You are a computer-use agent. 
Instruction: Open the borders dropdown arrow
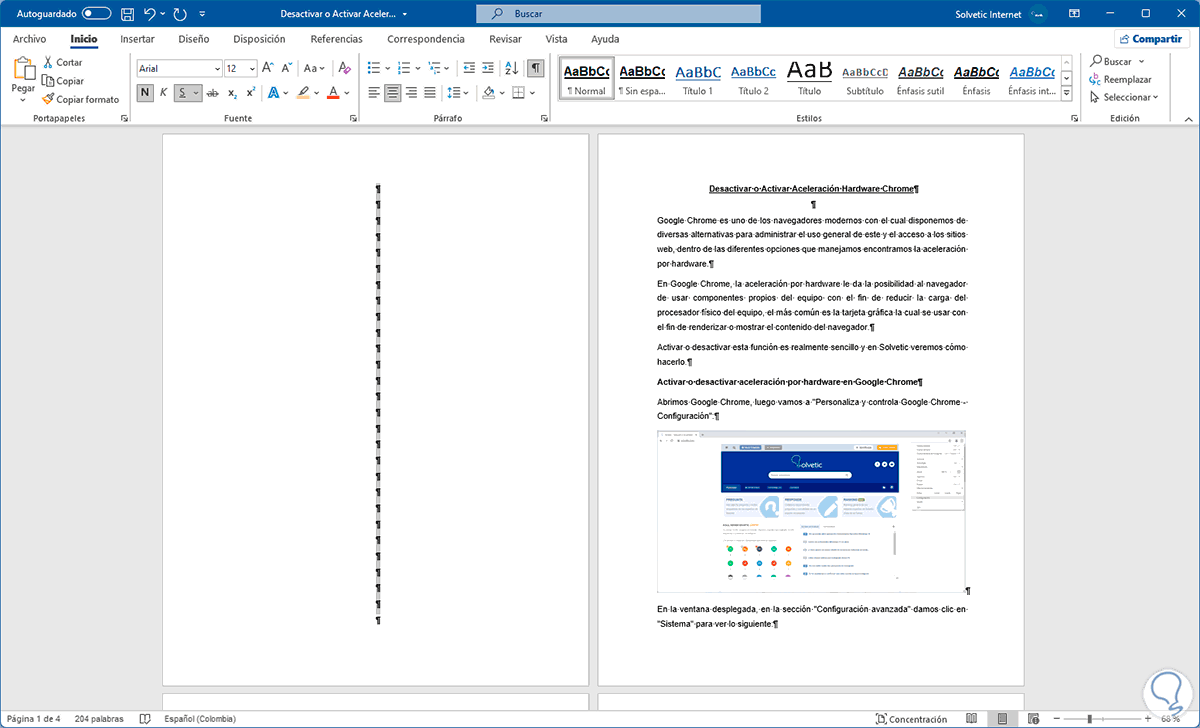pos(533,93)
